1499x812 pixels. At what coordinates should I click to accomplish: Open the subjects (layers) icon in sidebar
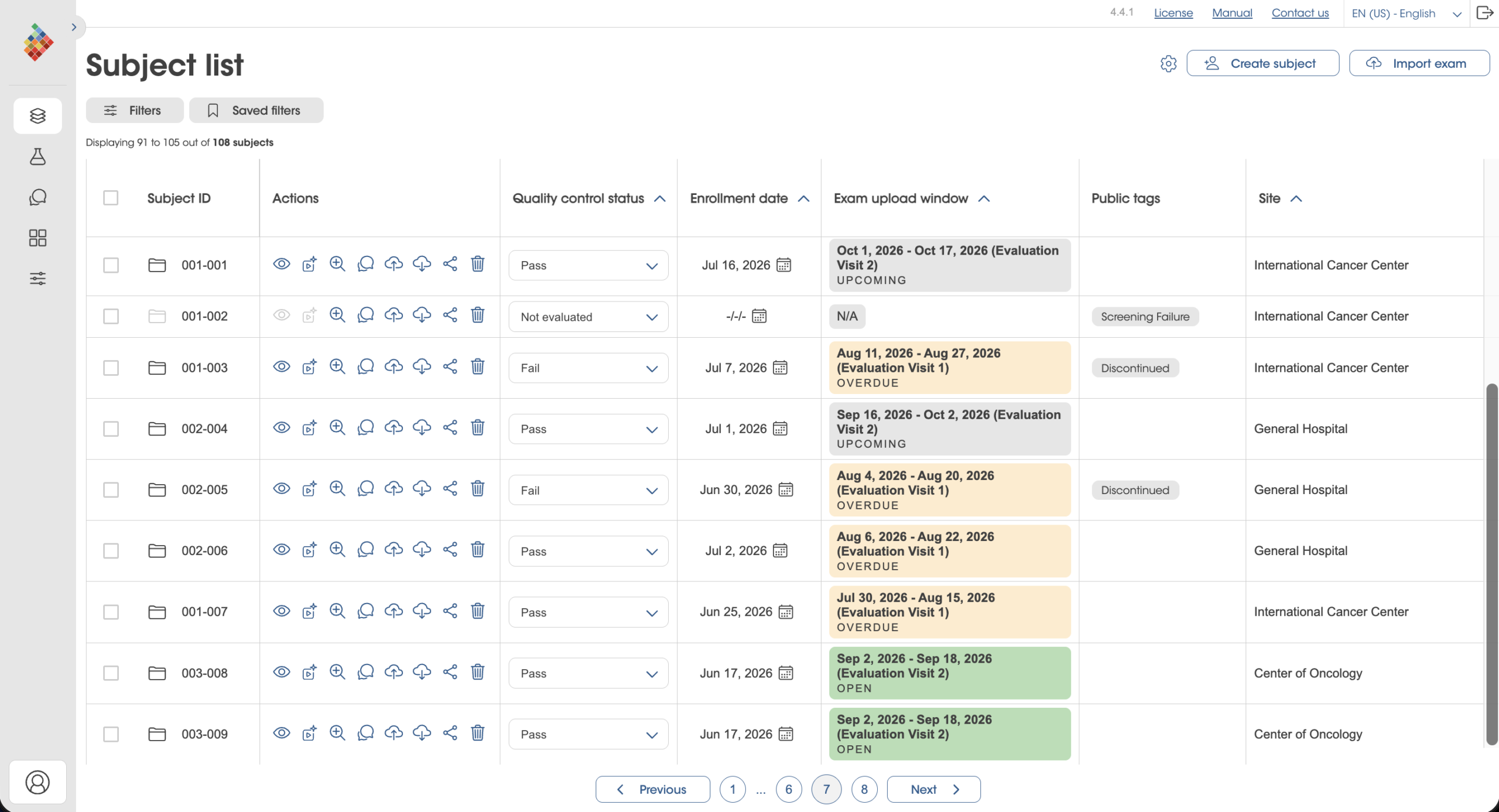tap(37, 116)
